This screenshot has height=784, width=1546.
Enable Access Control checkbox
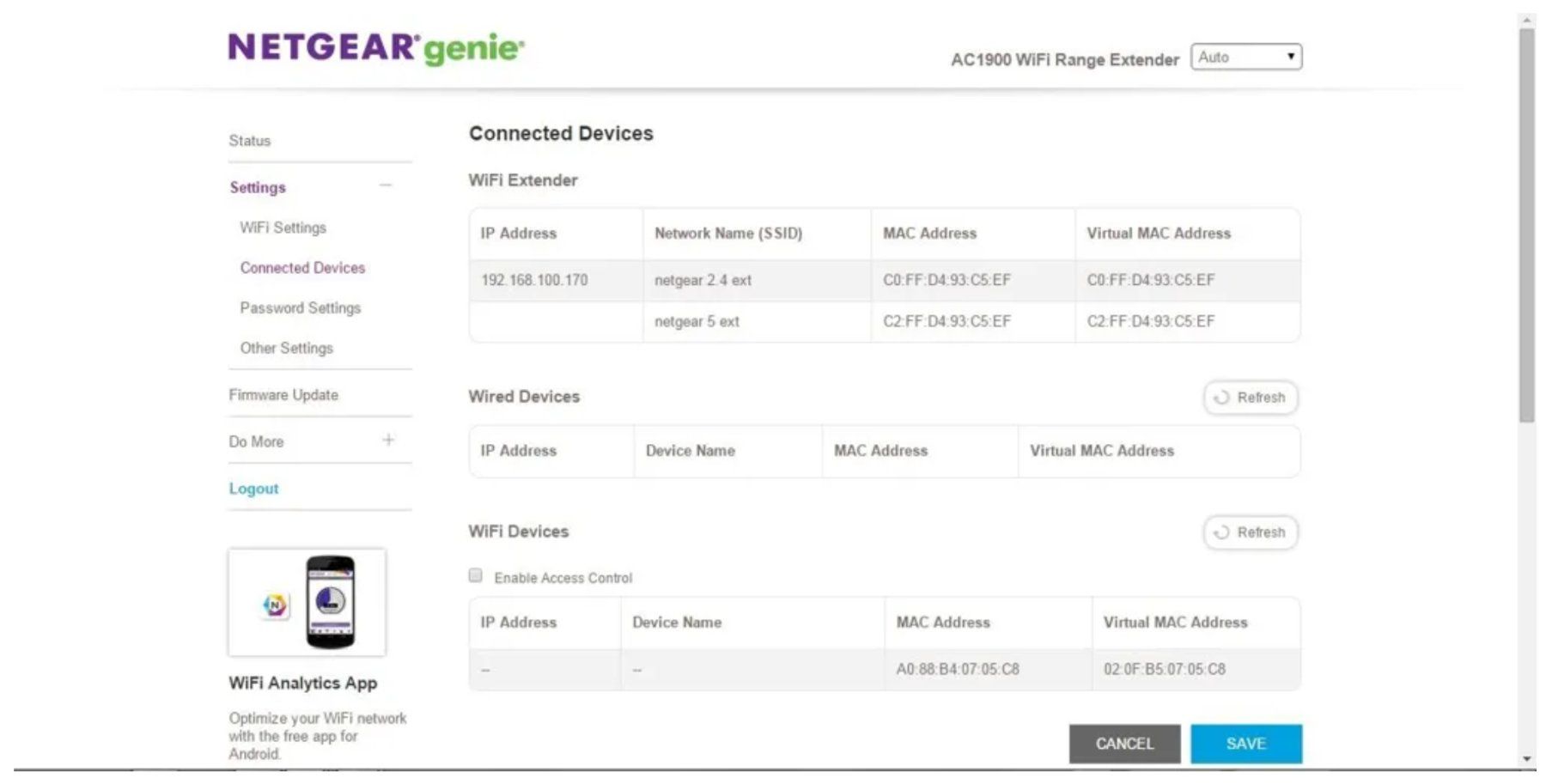point(475,575)
